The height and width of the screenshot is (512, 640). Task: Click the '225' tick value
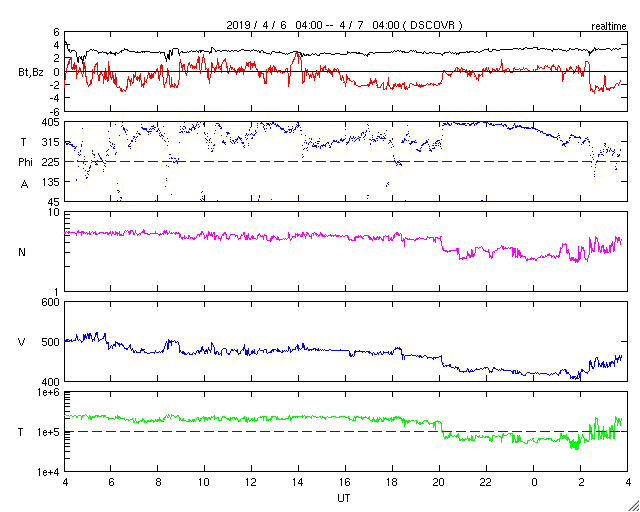pyautogui.click(x=51, y=162)
